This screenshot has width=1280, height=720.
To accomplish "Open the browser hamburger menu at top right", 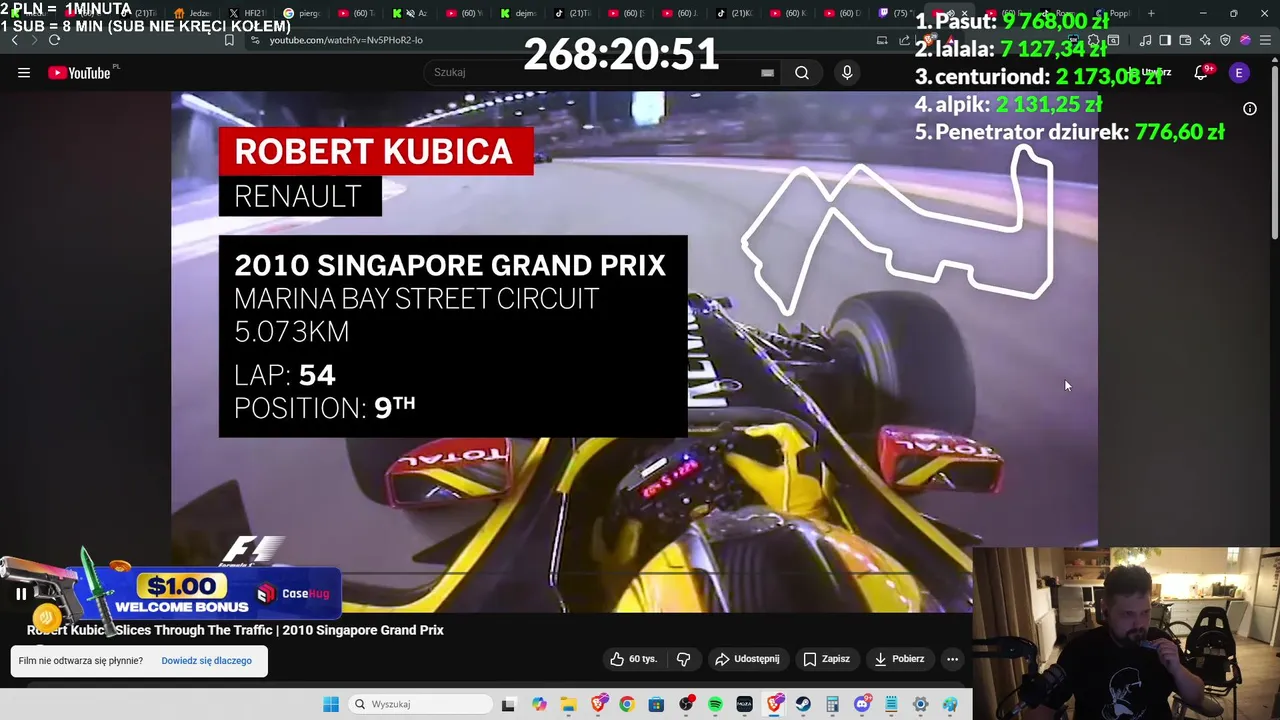I will [x=1264, y=40].
